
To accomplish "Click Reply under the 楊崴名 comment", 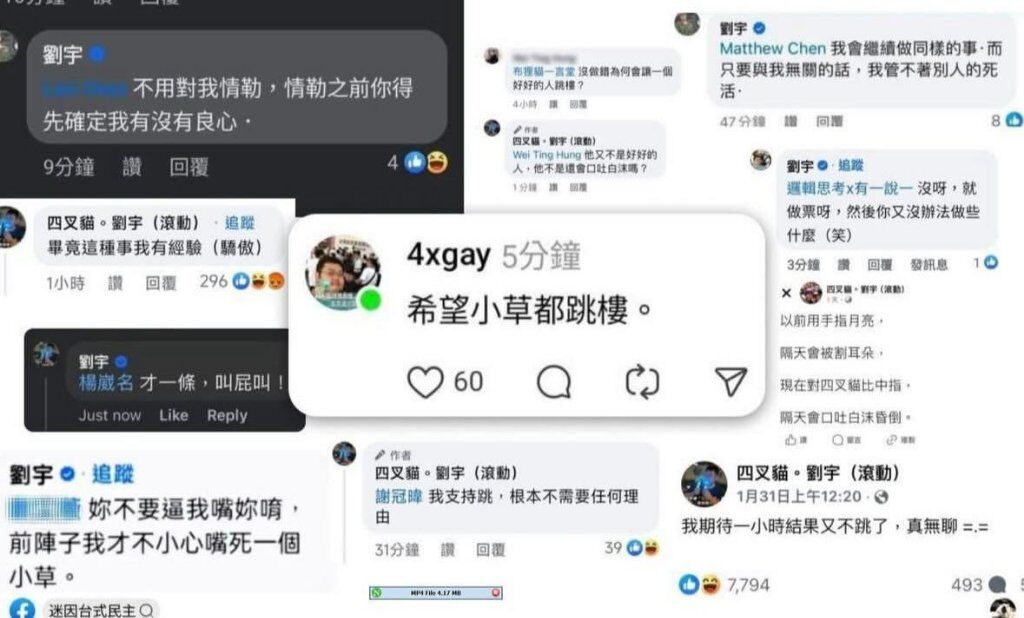I will click(227, 415).
